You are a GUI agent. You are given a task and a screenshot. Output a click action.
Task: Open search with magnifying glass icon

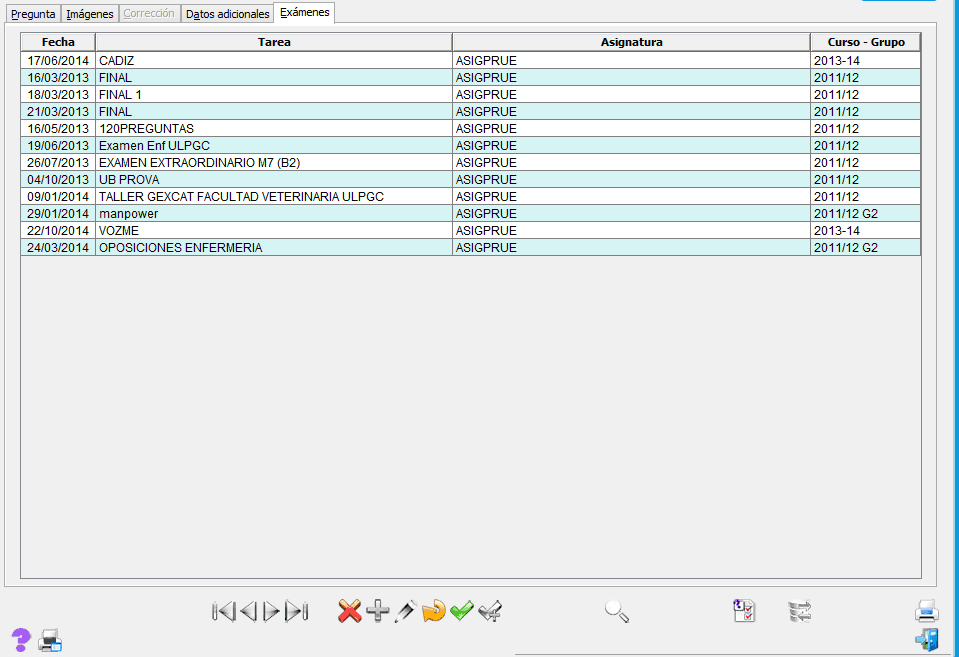(x=617, y=611)
